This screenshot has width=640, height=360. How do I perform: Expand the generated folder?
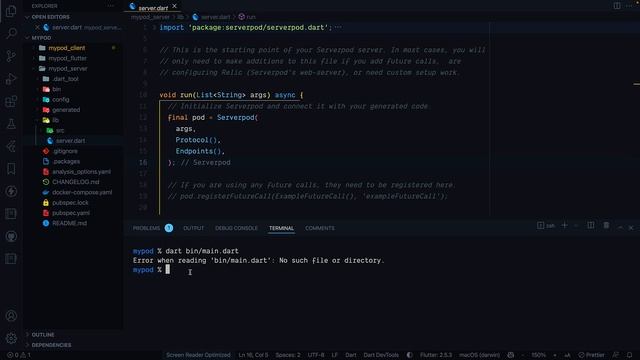(66, 110)
